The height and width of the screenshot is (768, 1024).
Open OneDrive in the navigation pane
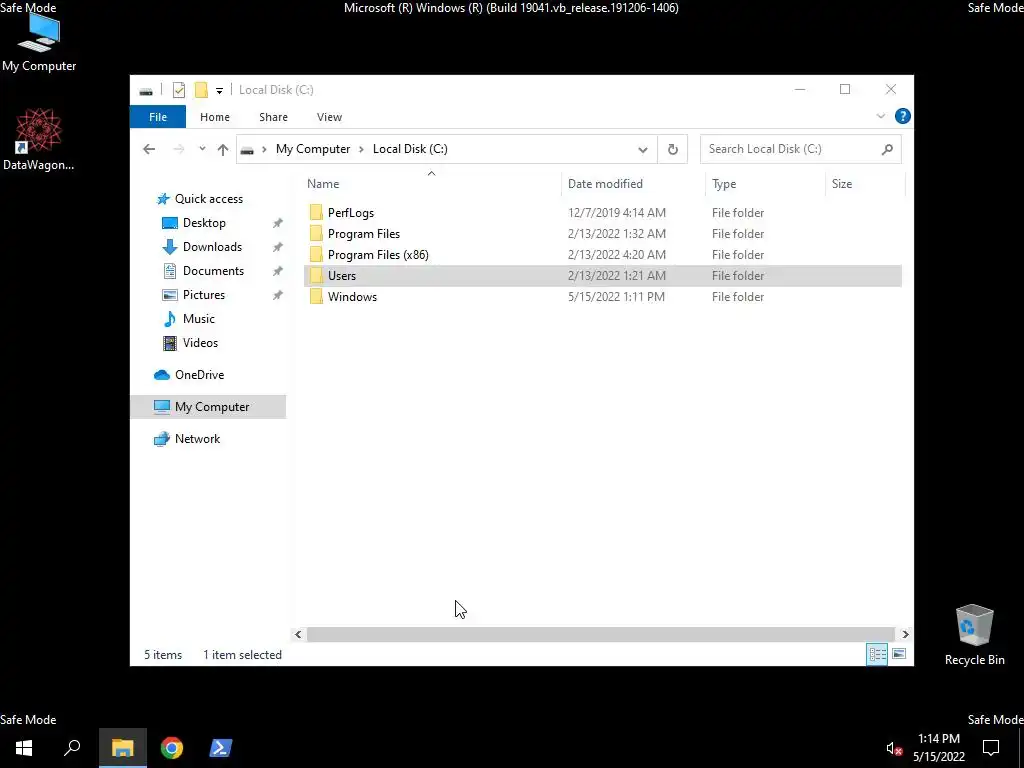(189, 375)
